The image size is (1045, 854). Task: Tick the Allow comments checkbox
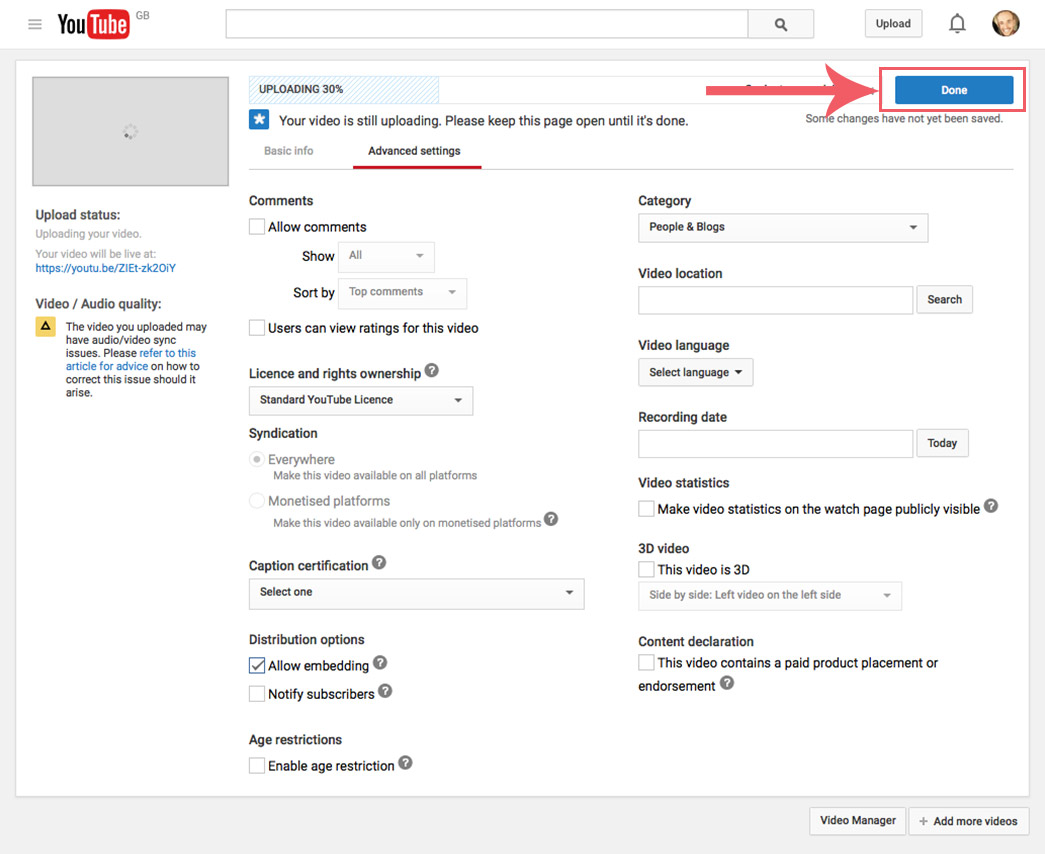257,227
